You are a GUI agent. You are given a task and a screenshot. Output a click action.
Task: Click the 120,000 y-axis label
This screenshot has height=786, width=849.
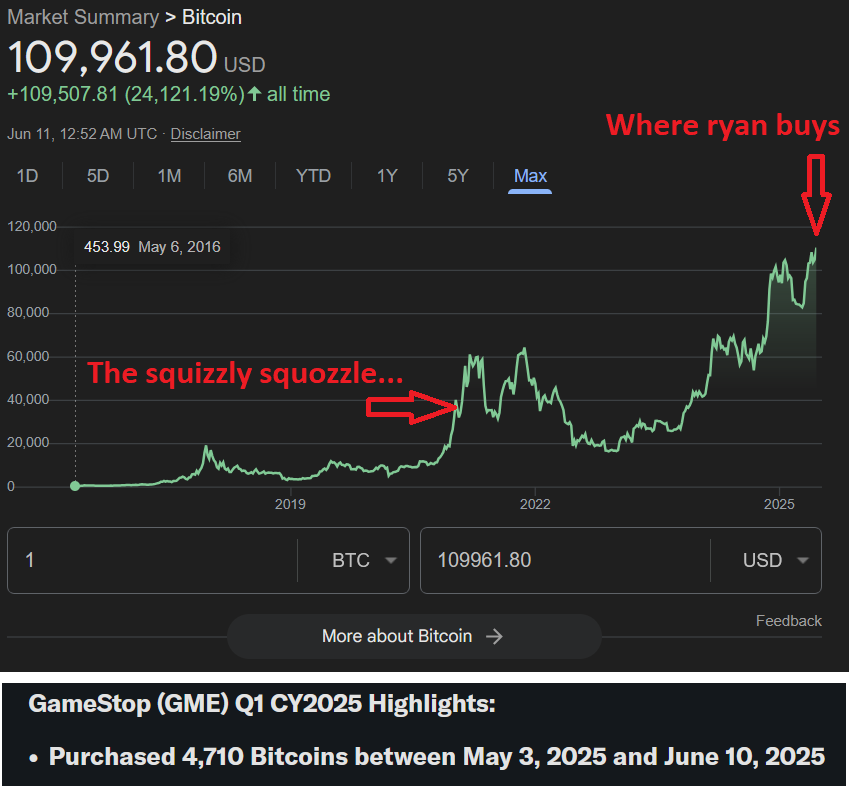32,226
